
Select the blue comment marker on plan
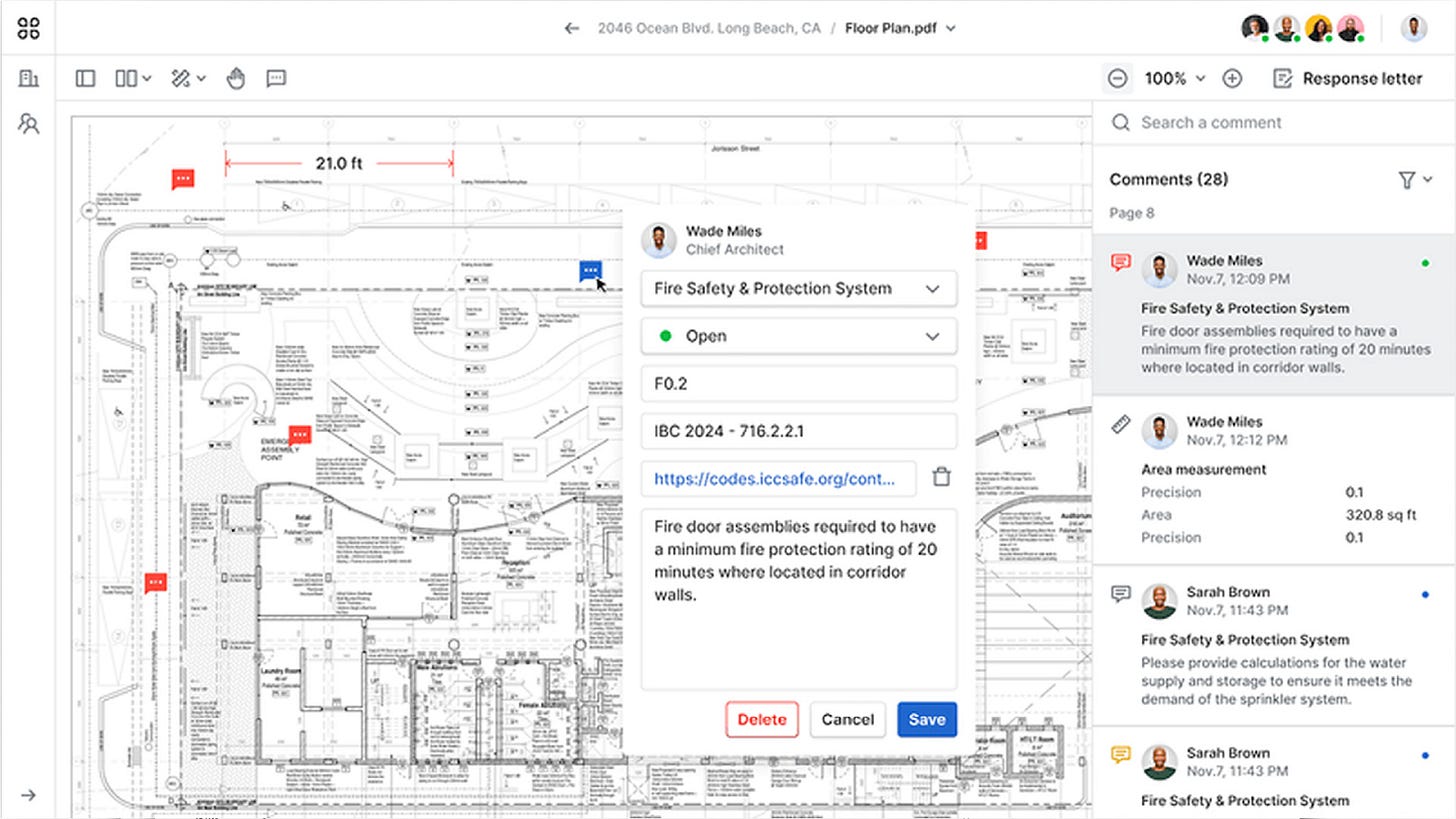pos(590,270)
